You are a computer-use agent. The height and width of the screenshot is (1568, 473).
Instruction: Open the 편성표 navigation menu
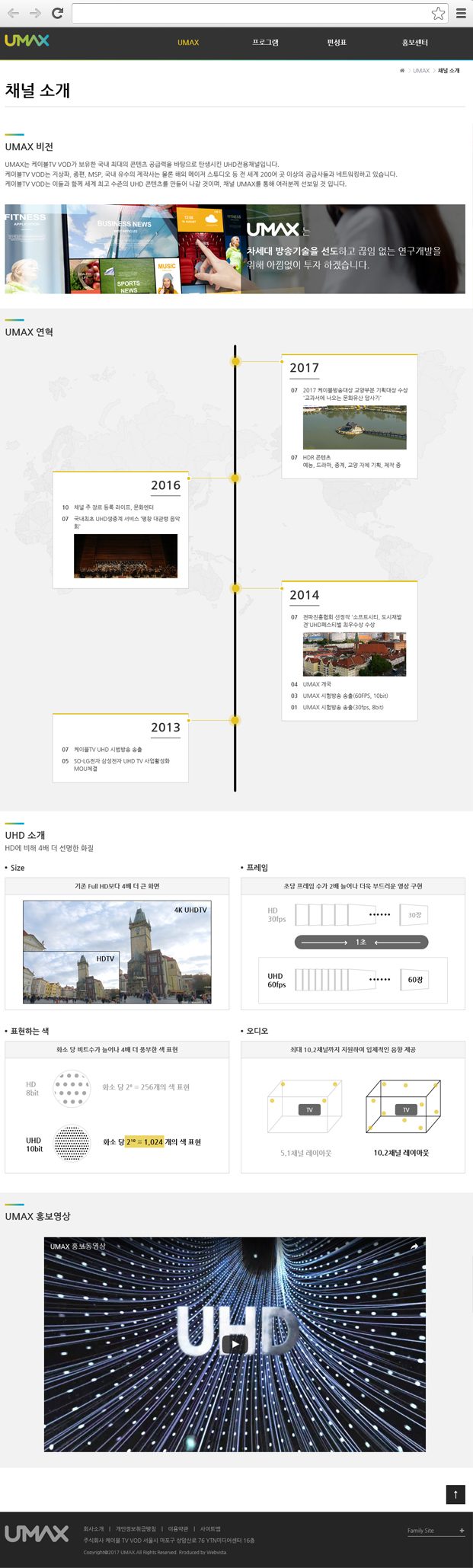pyautogui.click(x=337, y=43)
